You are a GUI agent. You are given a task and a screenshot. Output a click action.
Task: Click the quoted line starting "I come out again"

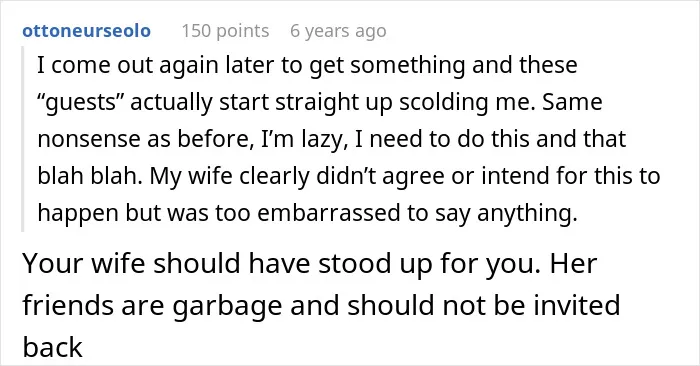click(307, 65)
